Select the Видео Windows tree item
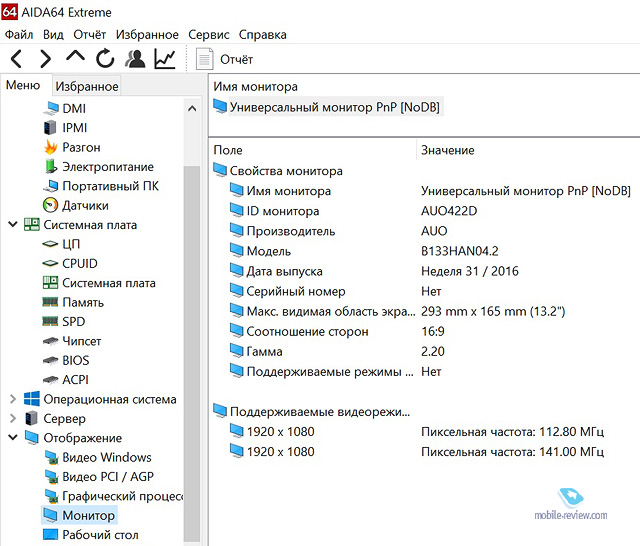 107,457
